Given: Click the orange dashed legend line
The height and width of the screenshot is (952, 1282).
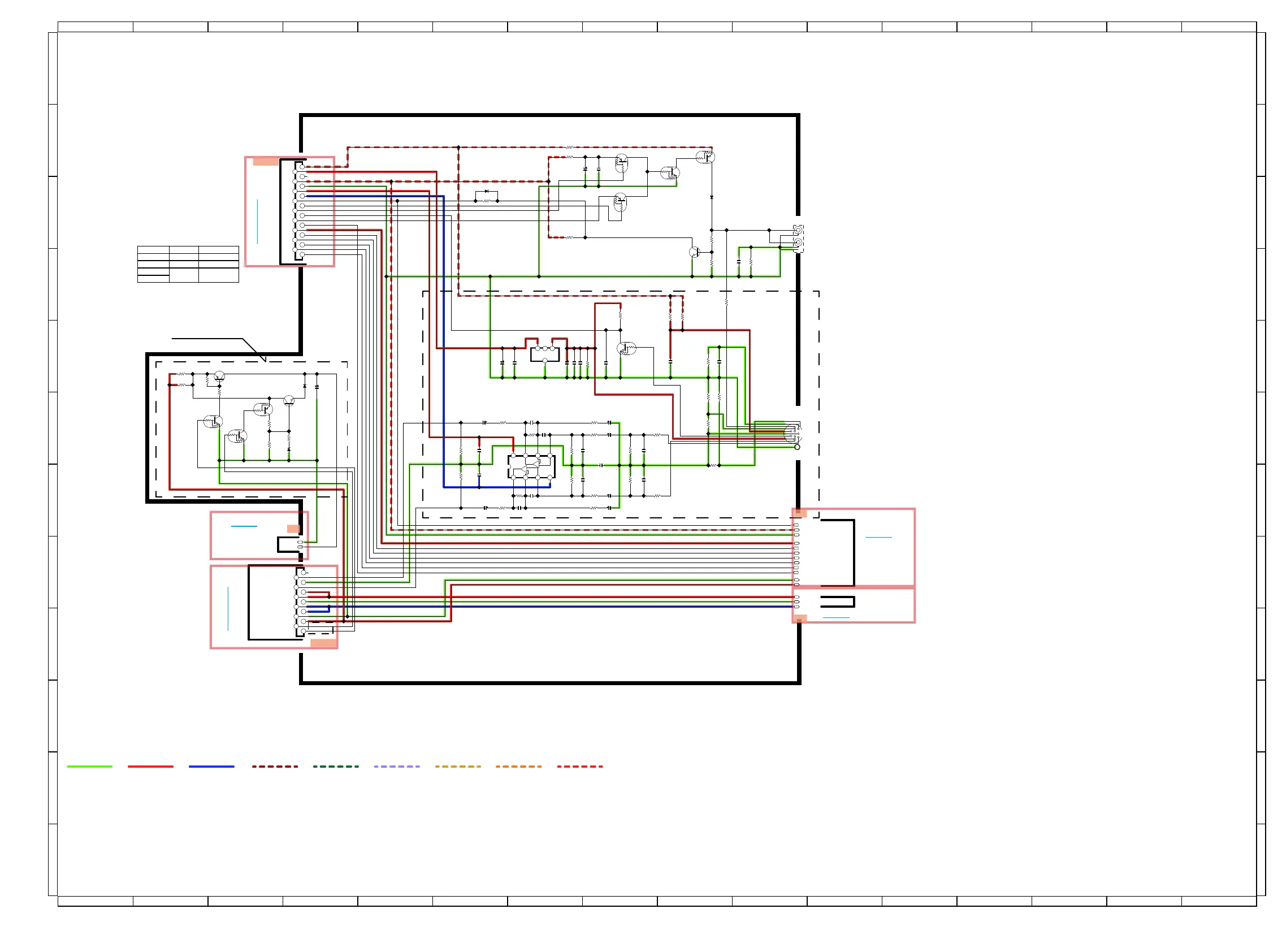Looking at the screenshot, I should (518, 767).
